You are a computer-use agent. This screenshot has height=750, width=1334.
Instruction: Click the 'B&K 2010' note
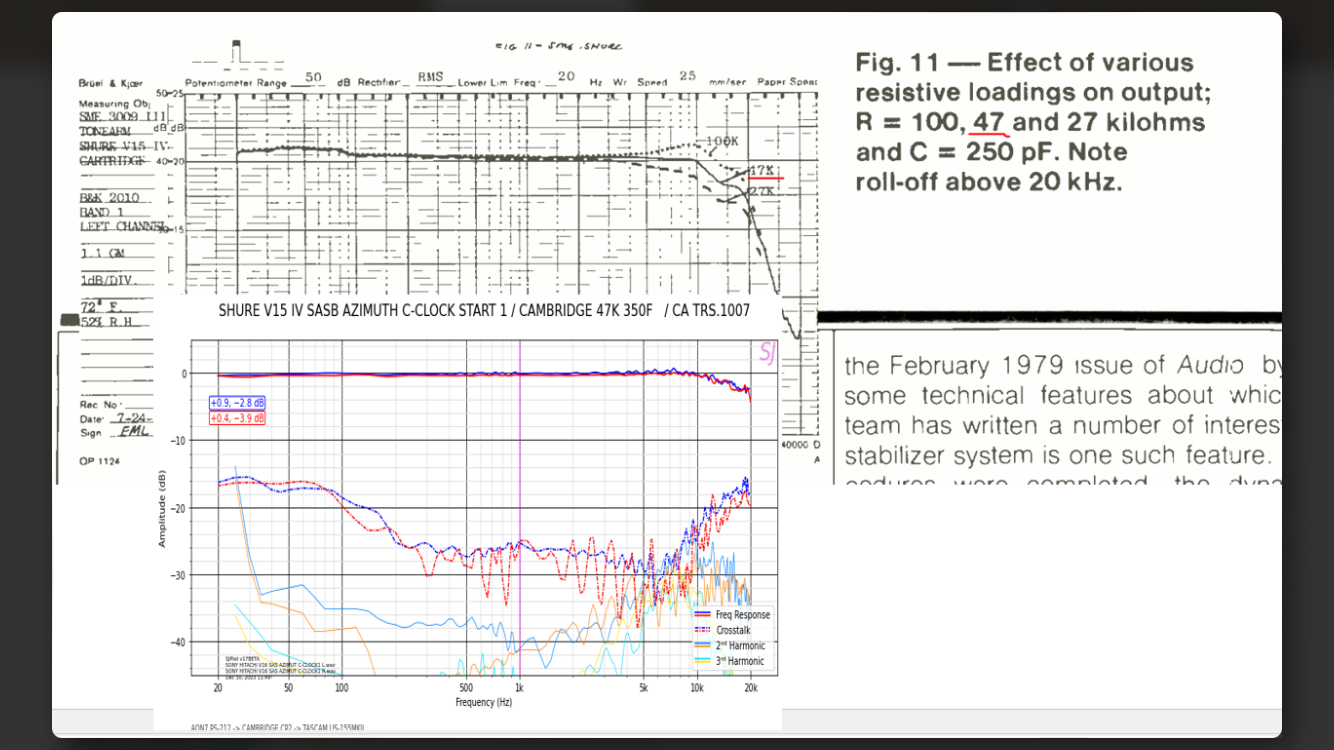[x=109, y=198]
